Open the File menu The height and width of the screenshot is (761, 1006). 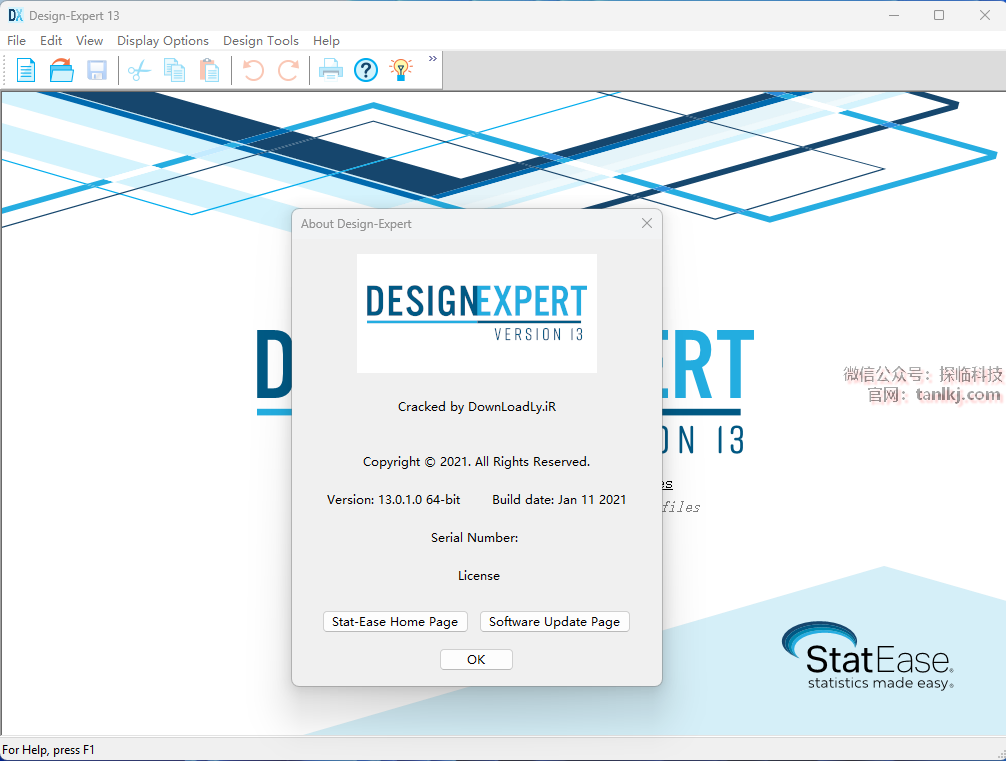(x=16, y=41)
